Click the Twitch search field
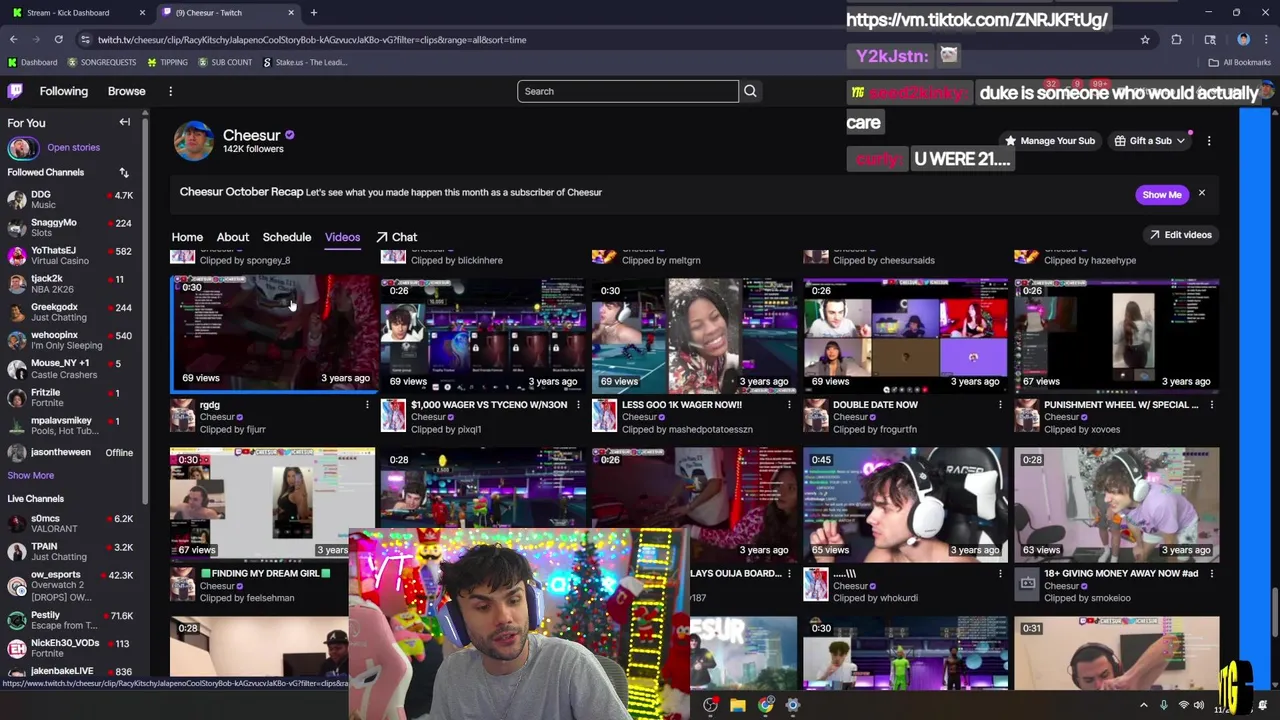The width and height of the screenshot is (1280, 720). click(628, 91)
